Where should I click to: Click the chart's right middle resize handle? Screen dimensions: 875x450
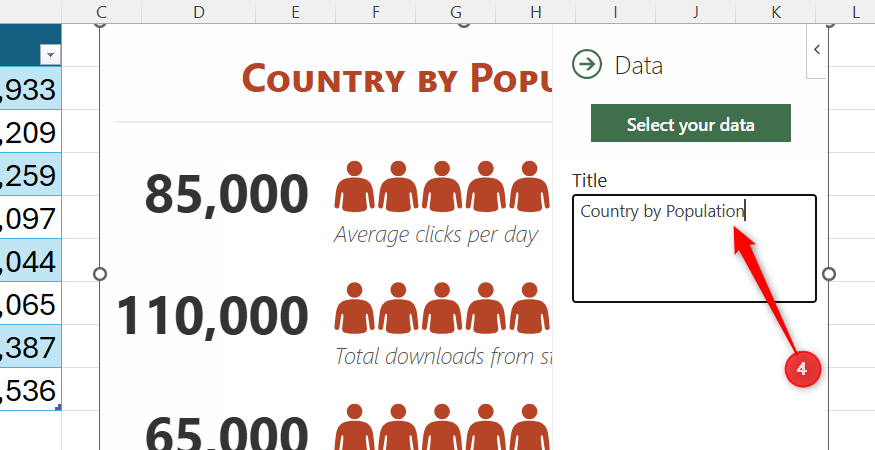pyautogui.click(x=829, y=274)
